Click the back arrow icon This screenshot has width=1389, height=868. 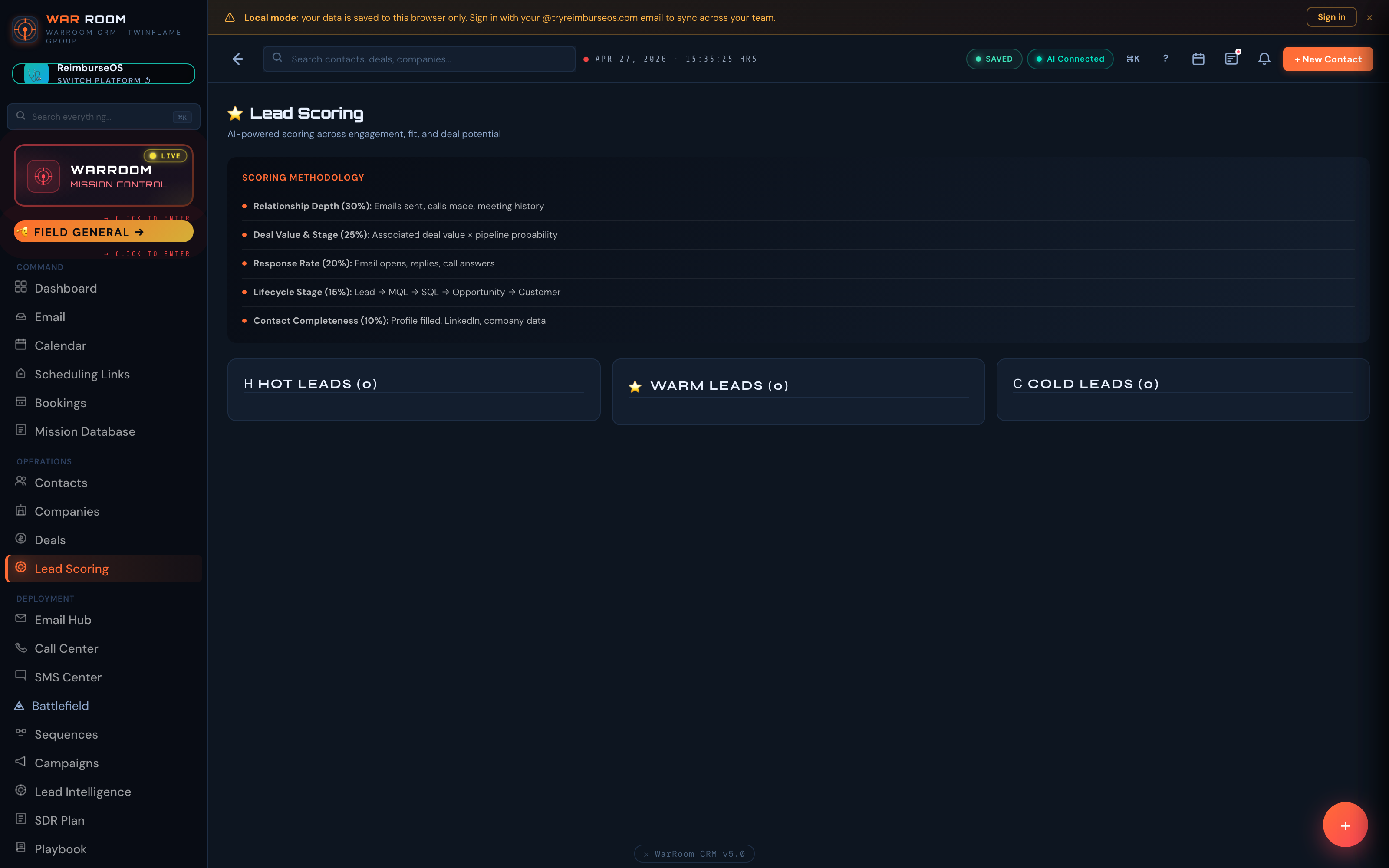[237, 59]
